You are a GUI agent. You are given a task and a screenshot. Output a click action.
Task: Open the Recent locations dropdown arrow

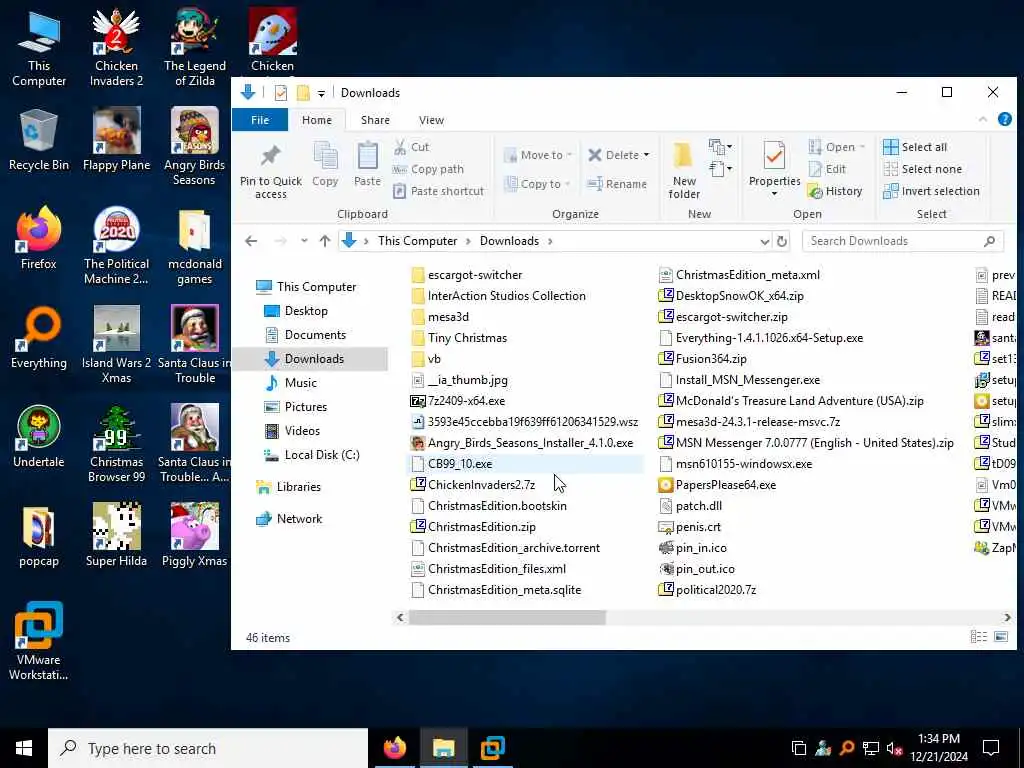[304, 241]
